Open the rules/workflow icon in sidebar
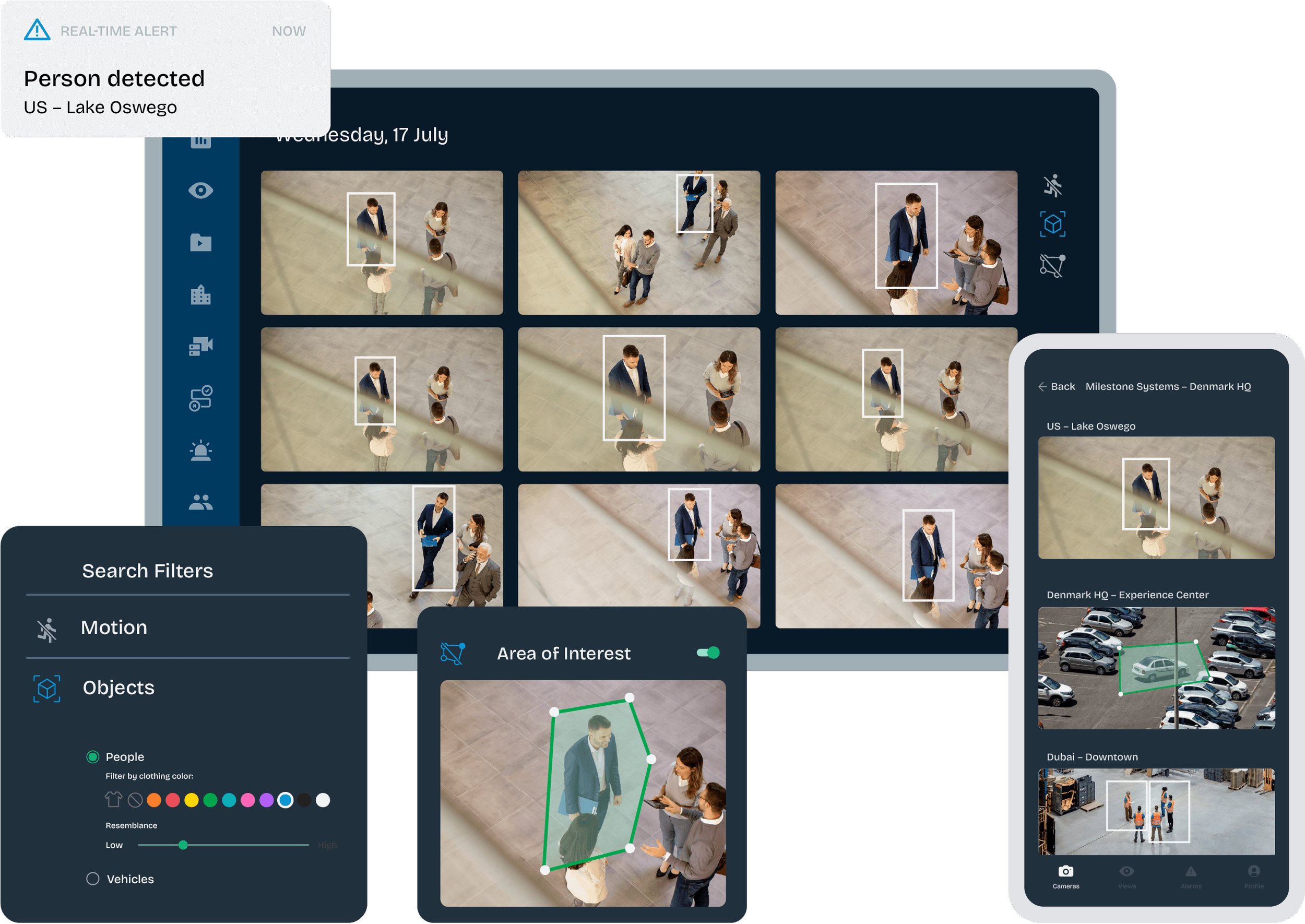 point(201,397)
